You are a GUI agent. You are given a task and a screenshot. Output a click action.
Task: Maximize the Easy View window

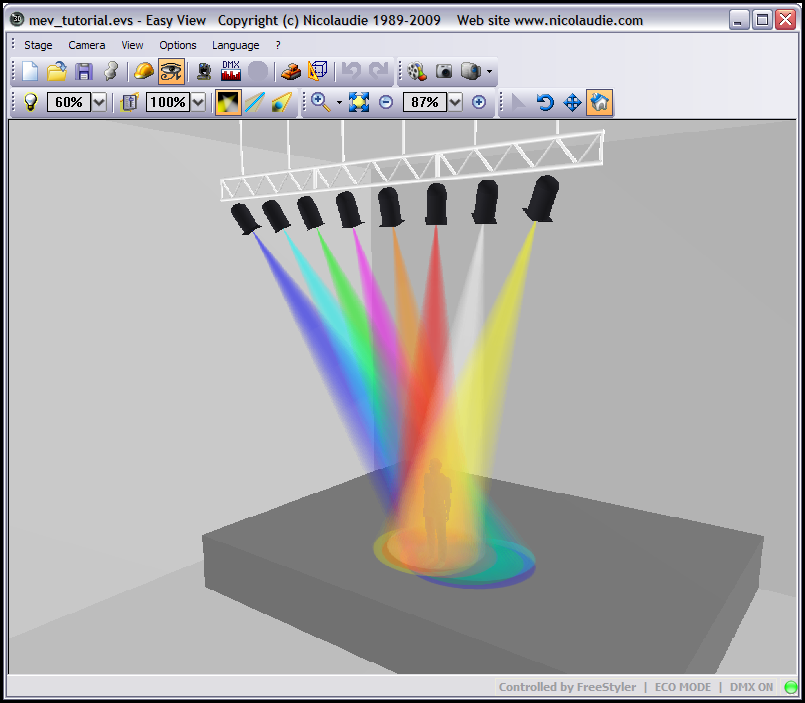762,20
